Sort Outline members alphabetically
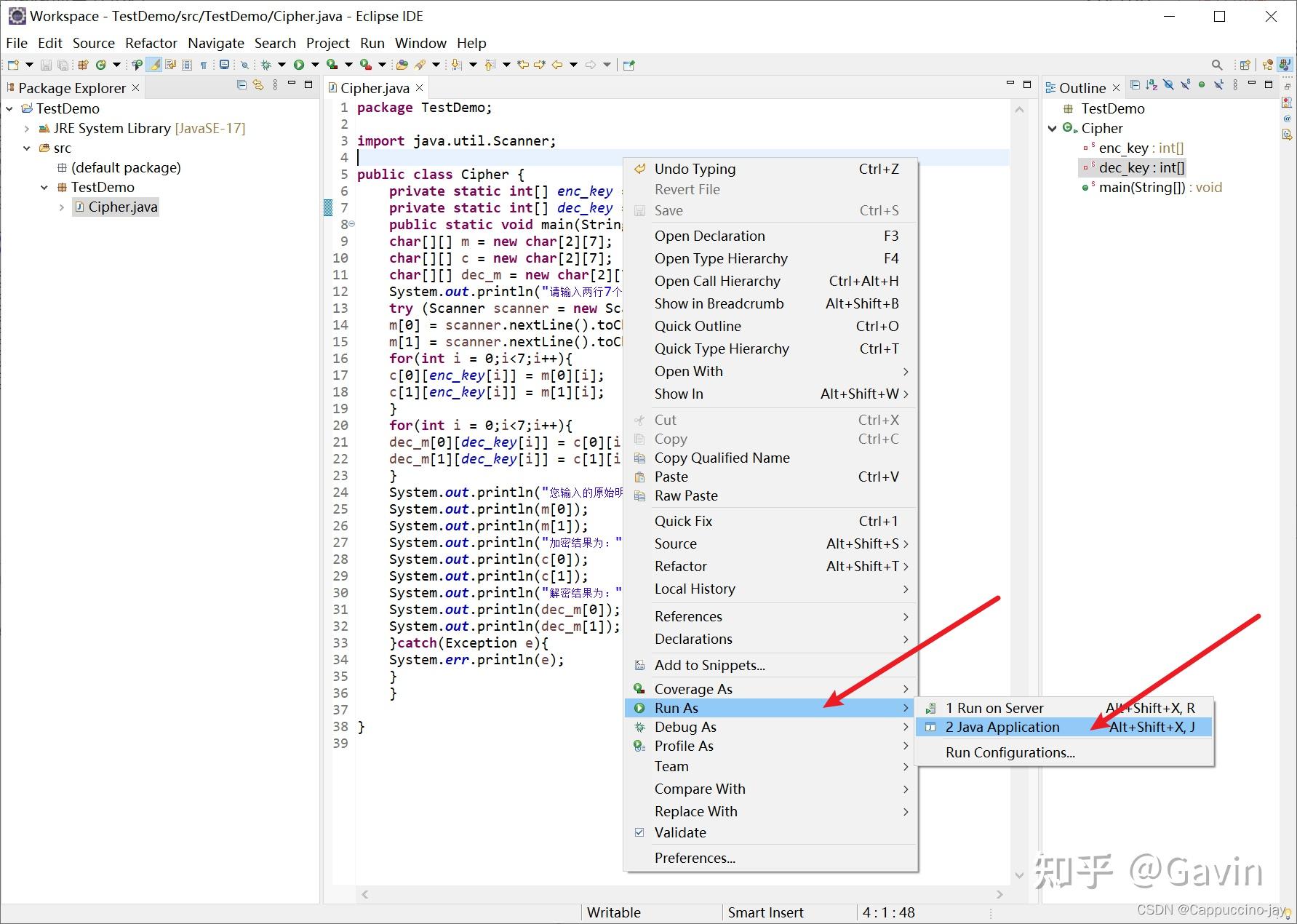The width and height of the screenshot is (1297, 924). [x=1152, y=86]
